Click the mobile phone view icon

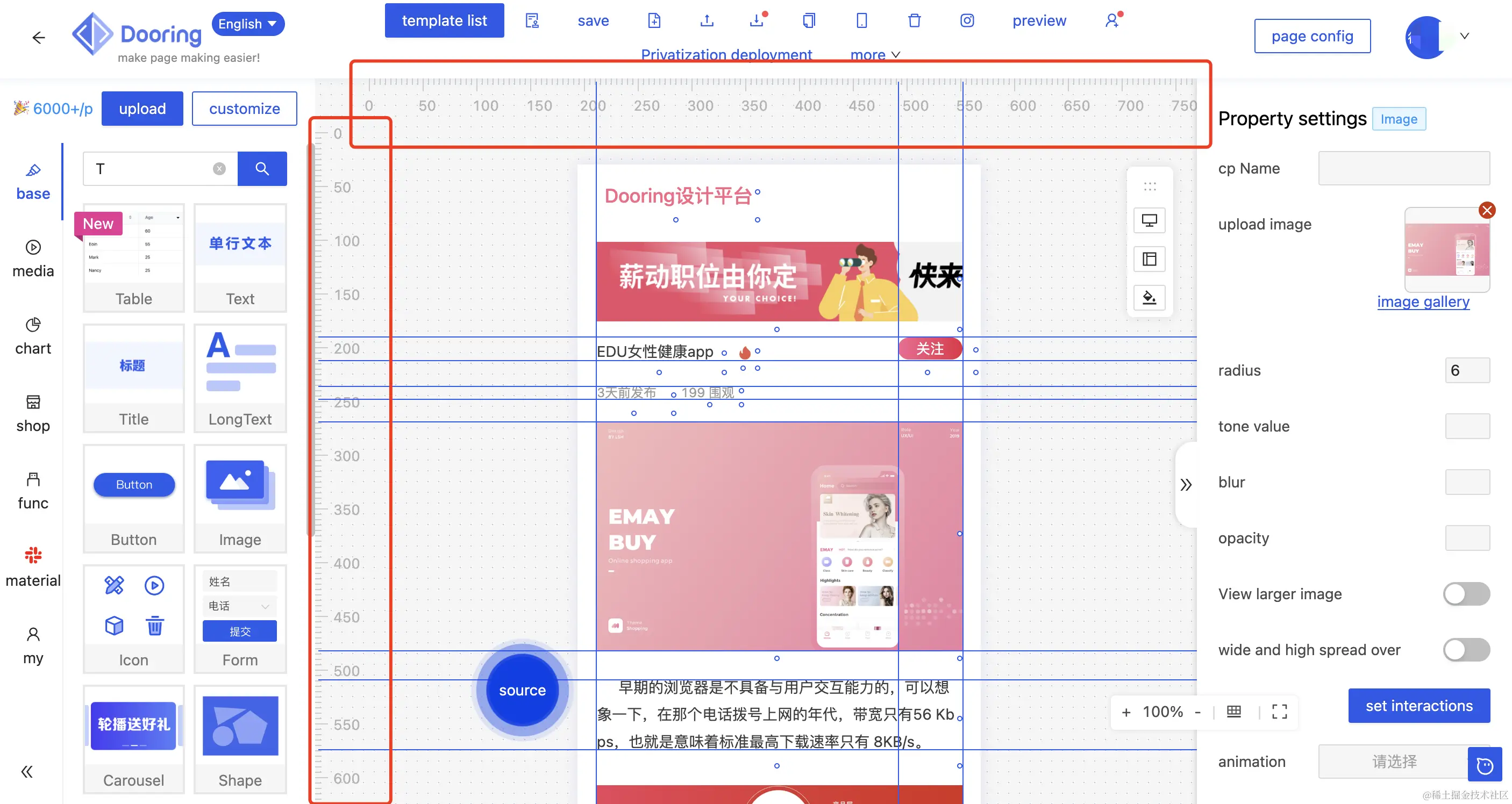coord(861,20)
